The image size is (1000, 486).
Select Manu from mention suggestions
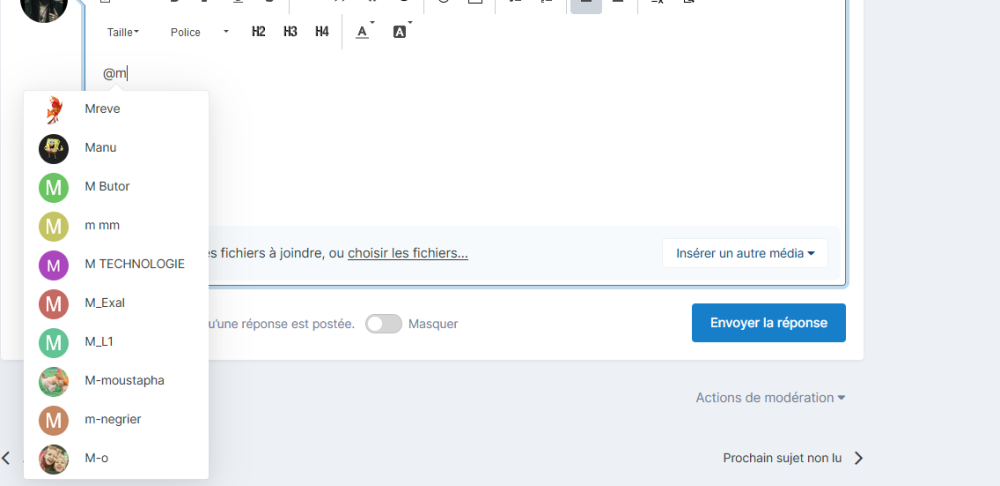pyautogui.click(x=116, y=148)
